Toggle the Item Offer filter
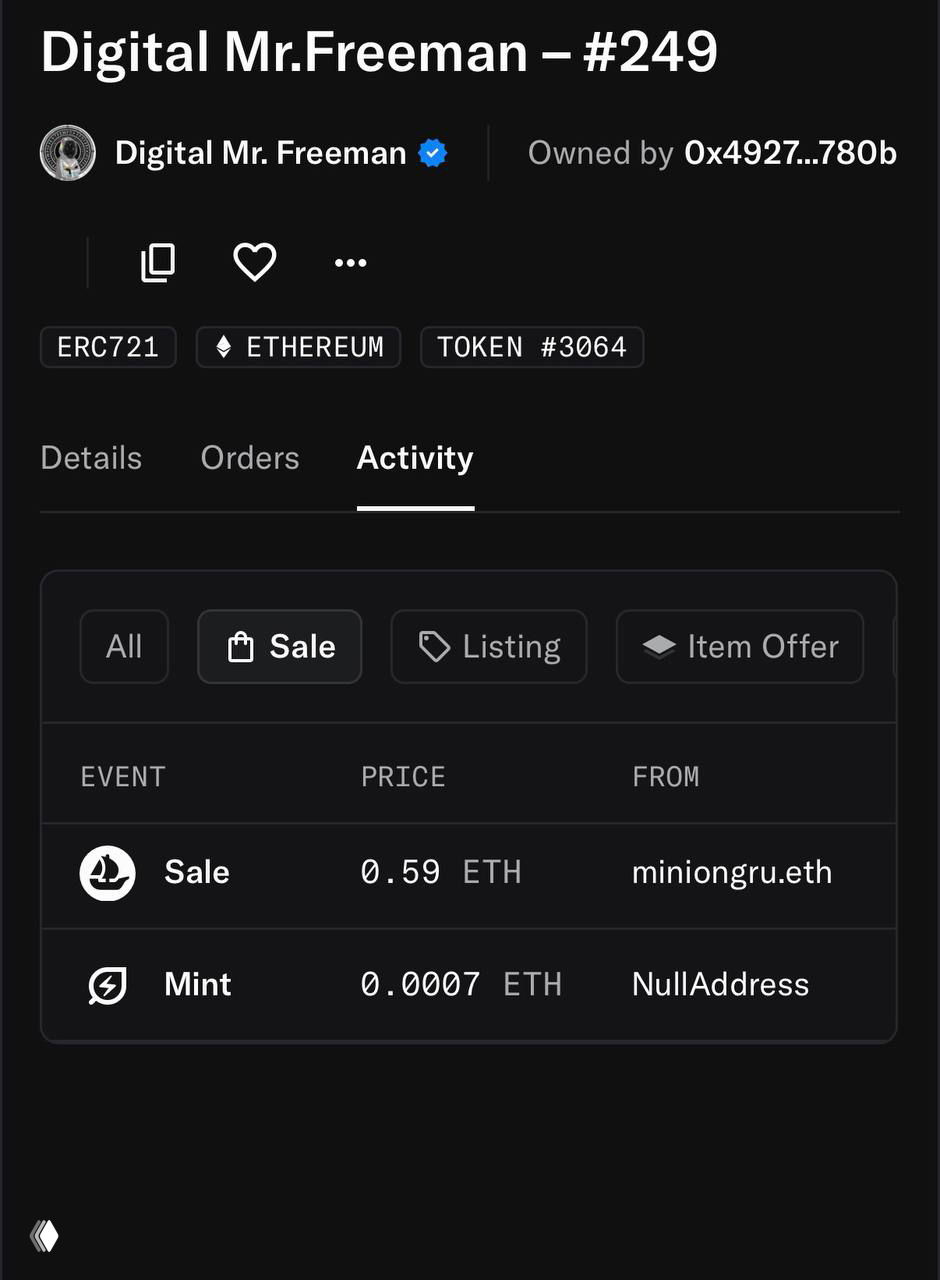Viewport: 940px width, 1280px height. tap(740, 647)
